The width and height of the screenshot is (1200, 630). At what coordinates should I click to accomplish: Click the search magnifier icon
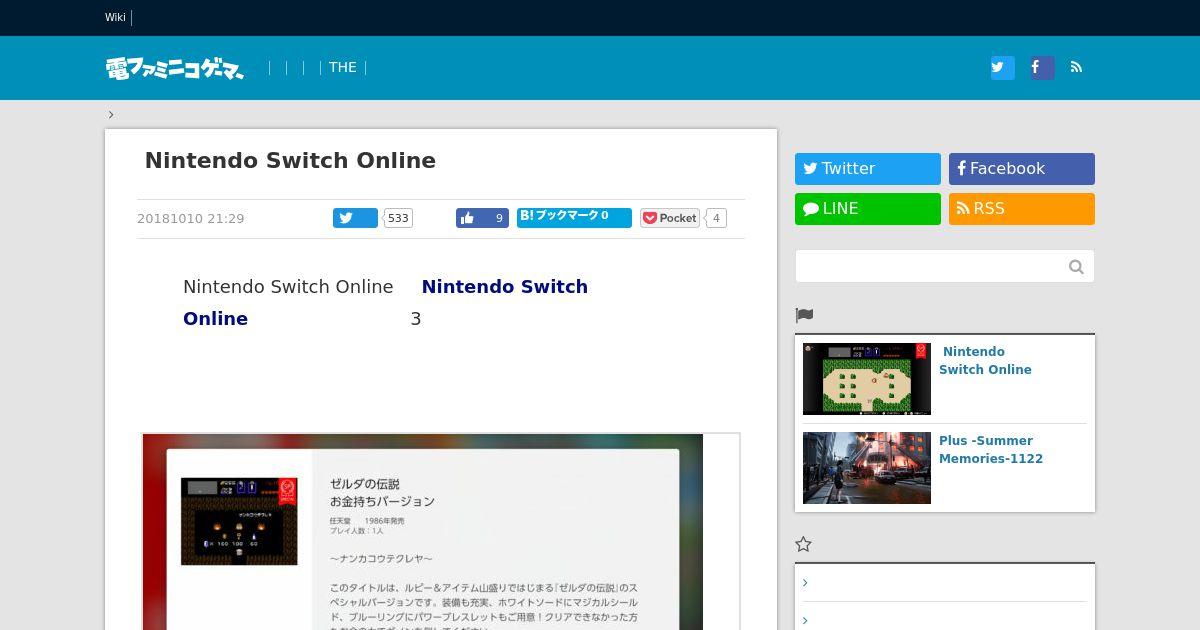pyautogui.click(x=1076, y=266)
